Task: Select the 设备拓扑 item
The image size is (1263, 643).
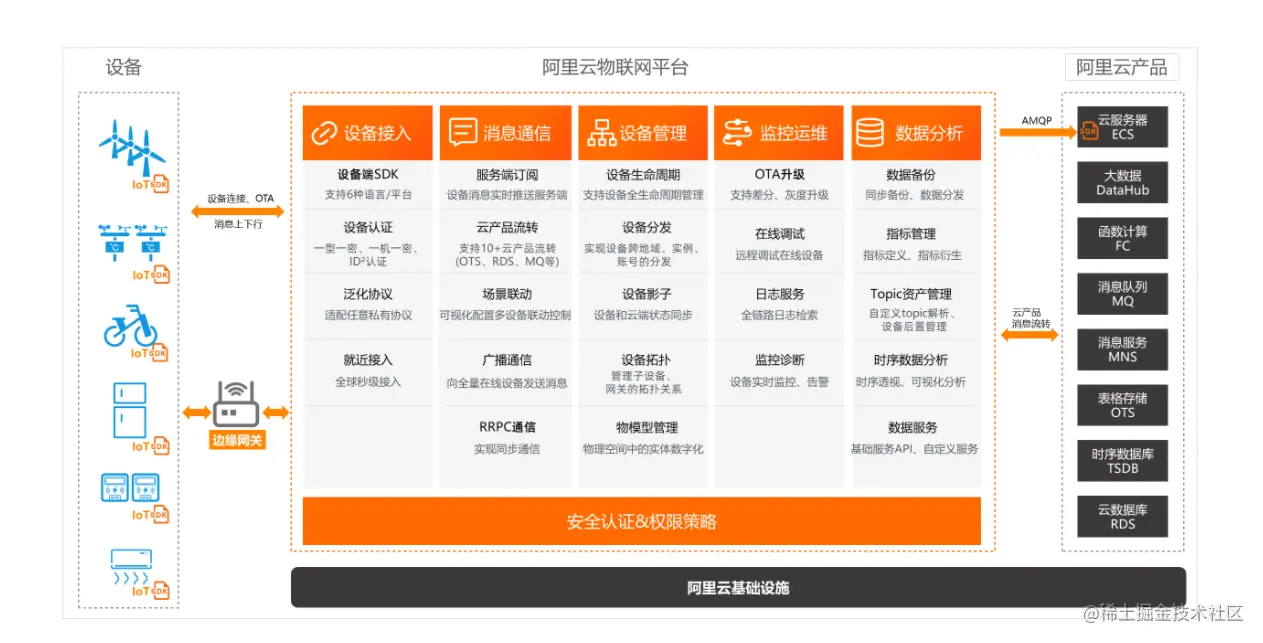Action: (646, 360)
